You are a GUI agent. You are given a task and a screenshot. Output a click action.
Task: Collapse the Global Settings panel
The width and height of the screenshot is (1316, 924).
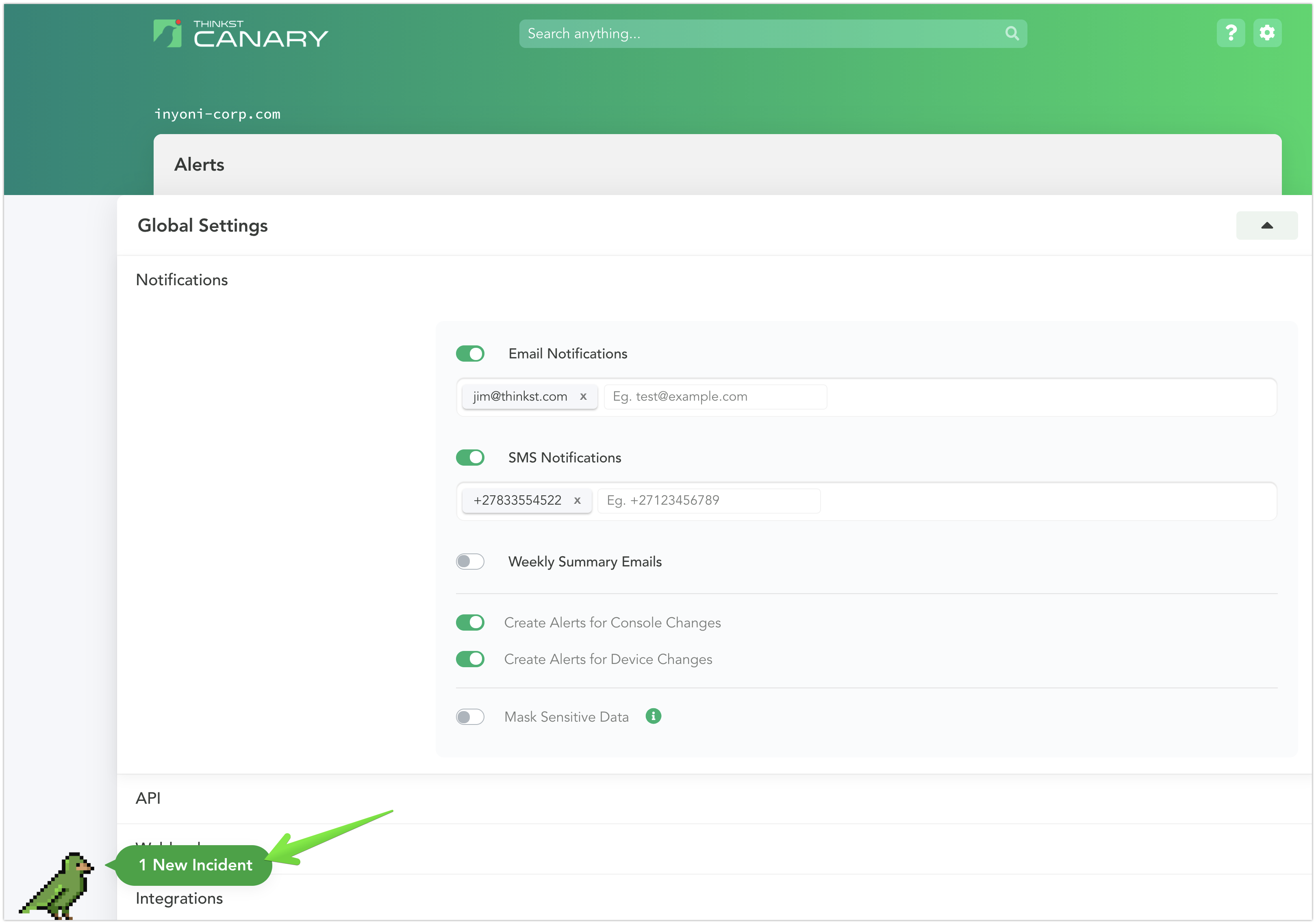(x=1267, y=225)
